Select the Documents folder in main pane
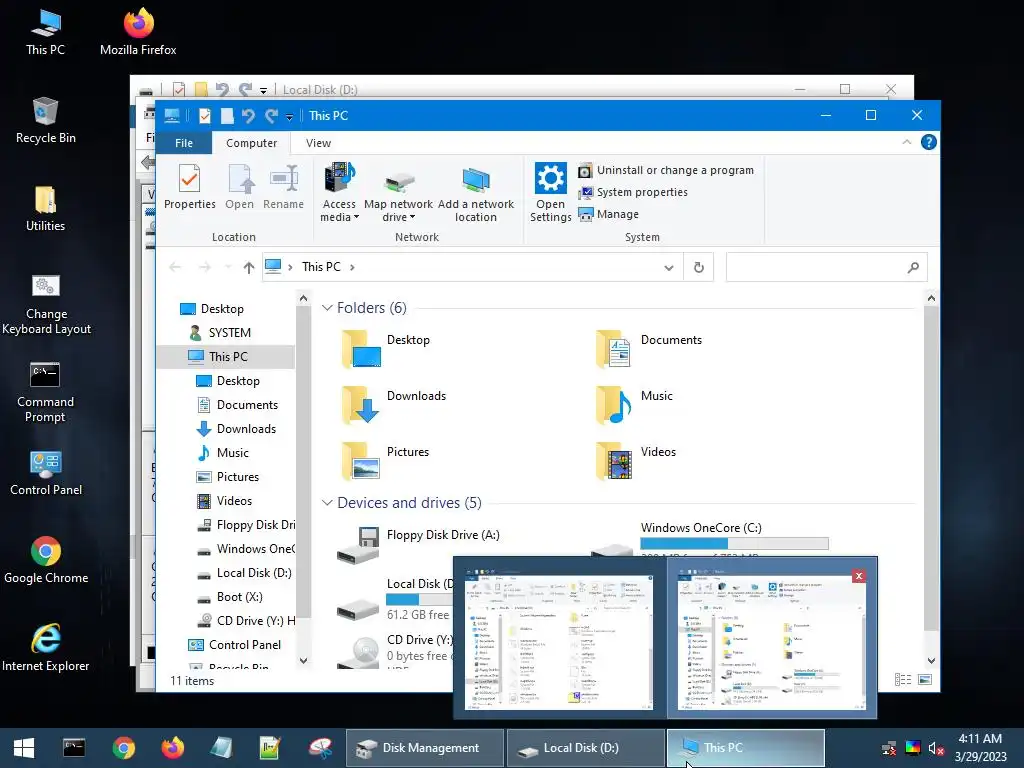The height and width of the screenshot is (768, 1024). 648,349
